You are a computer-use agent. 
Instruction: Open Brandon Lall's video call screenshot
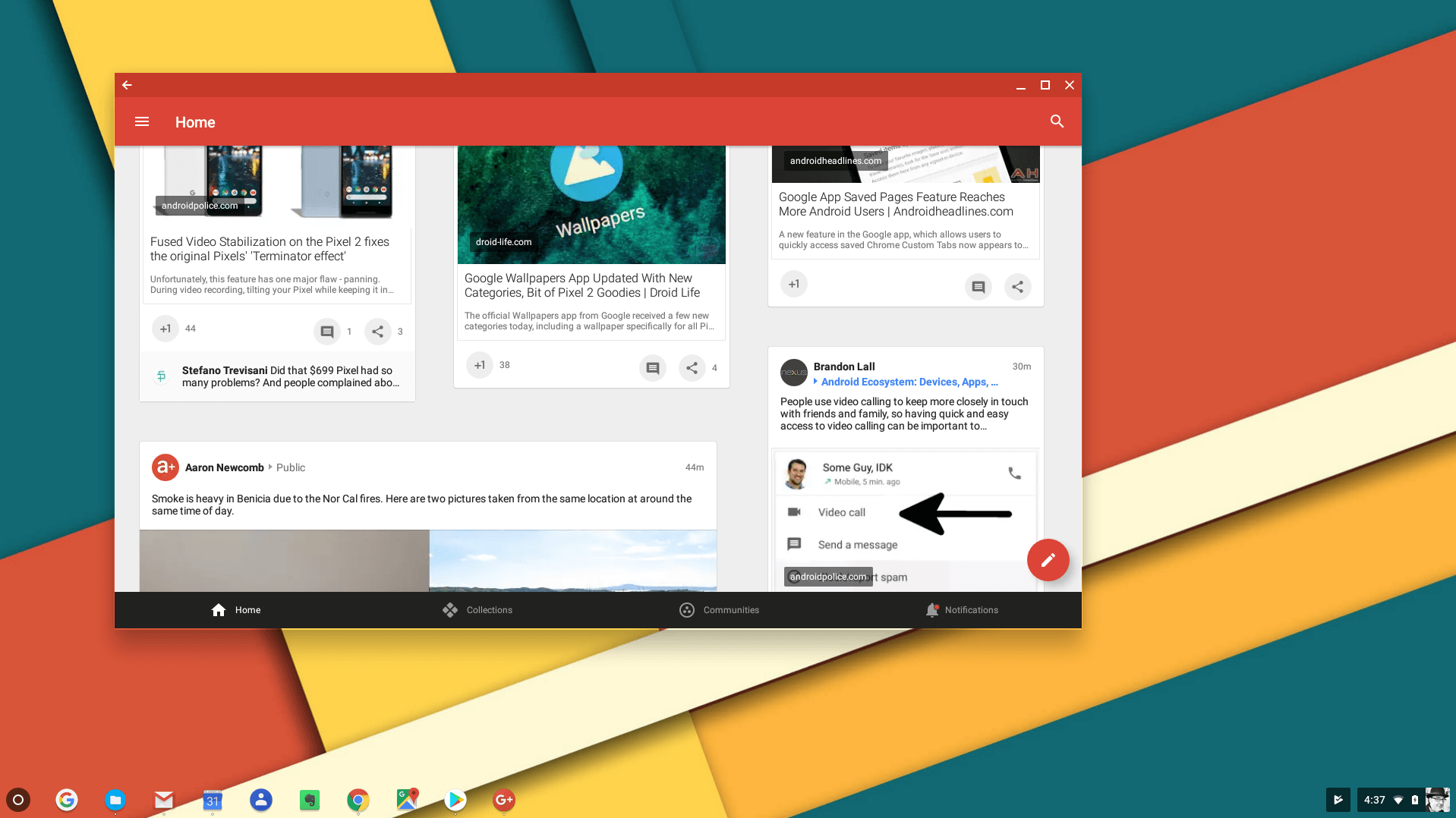click(x=906, y=521)
